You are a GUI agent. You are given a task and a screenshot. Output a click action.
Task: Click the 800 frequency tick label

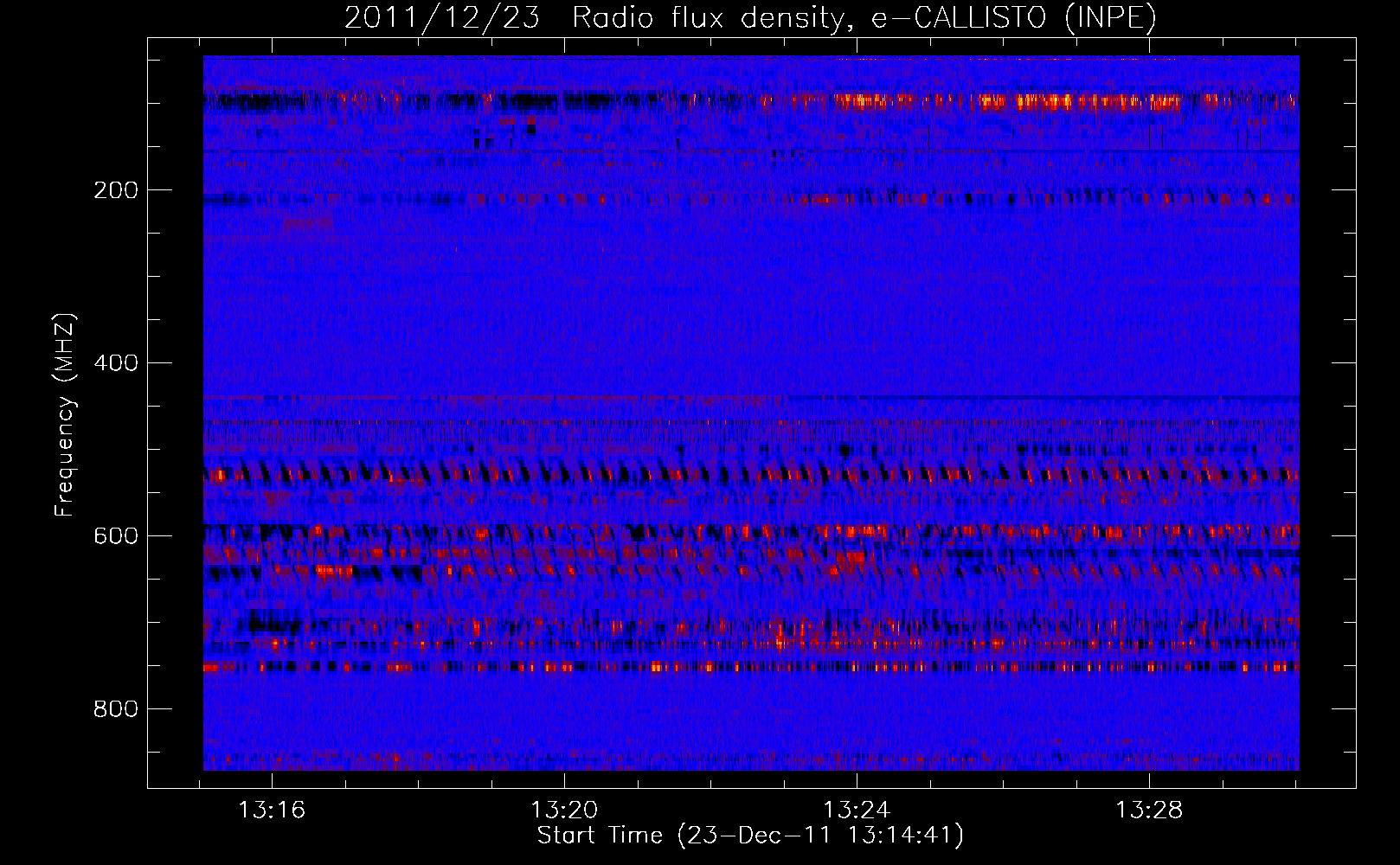point(116,709)
